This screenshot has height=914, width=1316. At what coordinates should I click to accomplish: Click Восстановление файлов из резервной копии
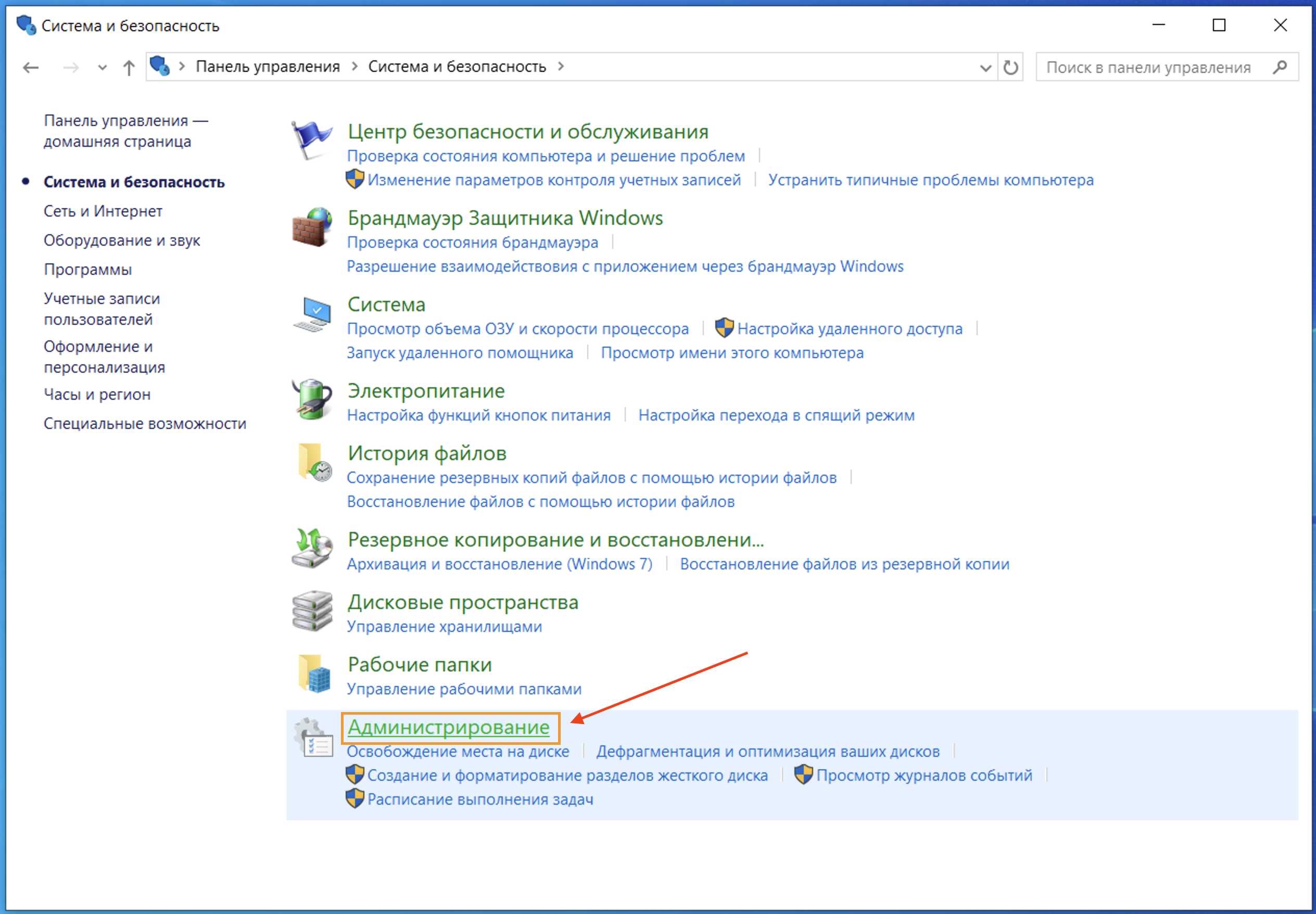[845, 564]
